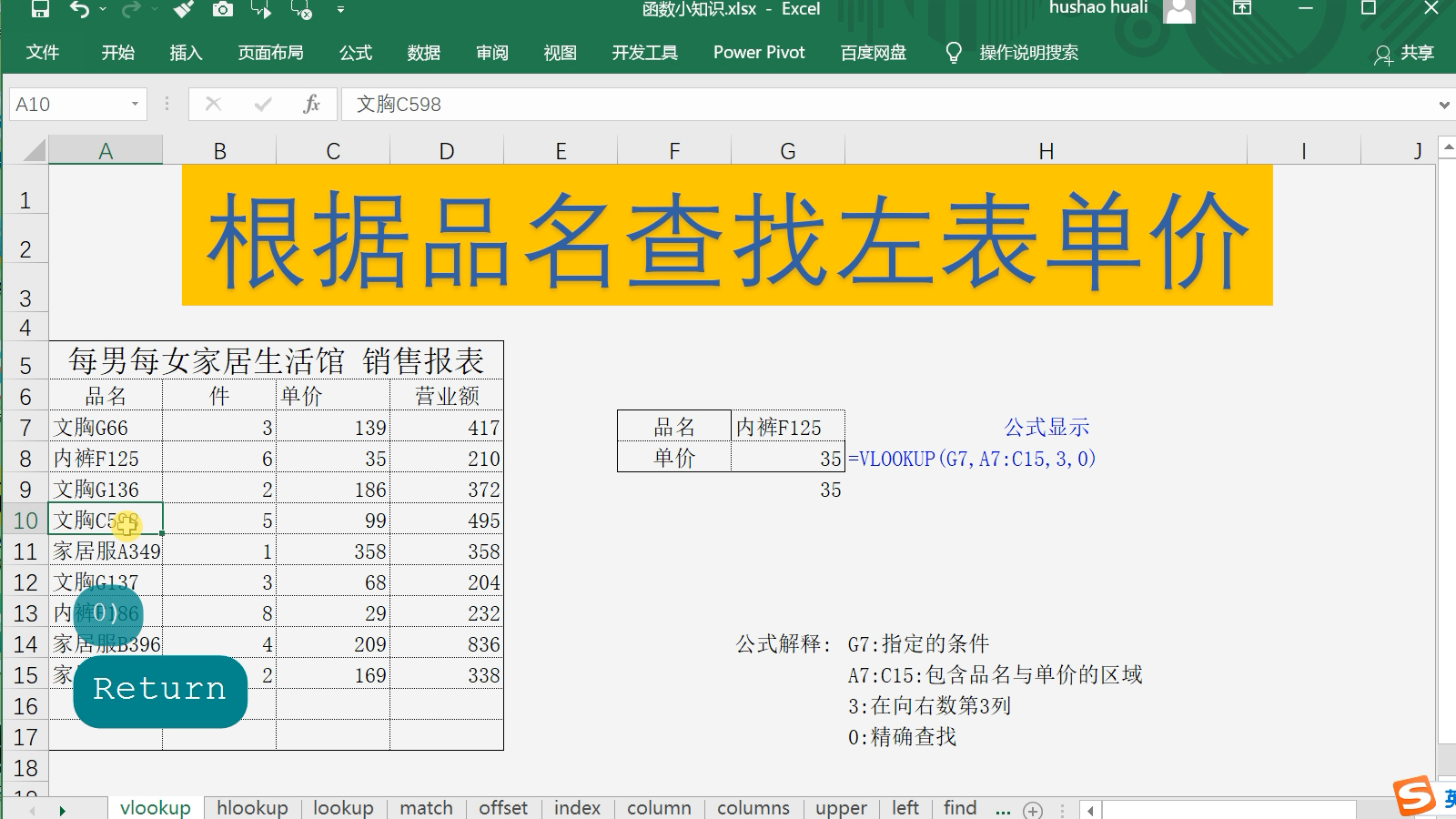
Task: Open the 公式 ribbon tab
Action: [x=356, y=53]
